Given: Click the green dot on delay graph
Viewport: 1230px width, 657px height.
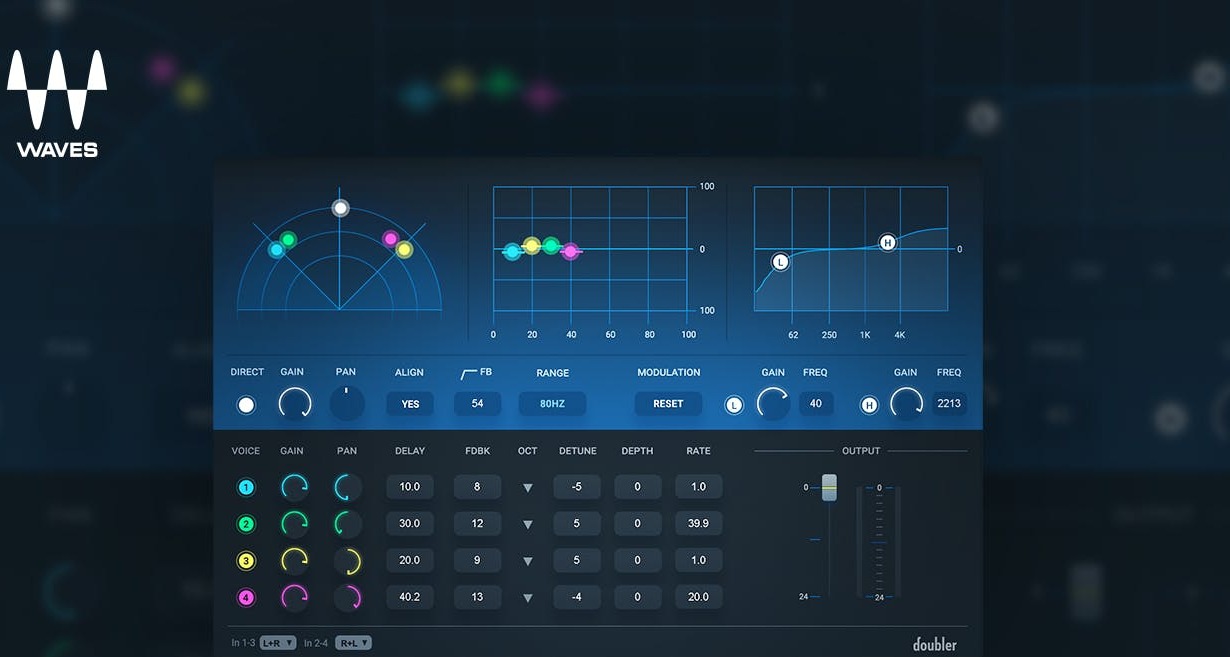Looking at the screenshot, I should point(551,245).
